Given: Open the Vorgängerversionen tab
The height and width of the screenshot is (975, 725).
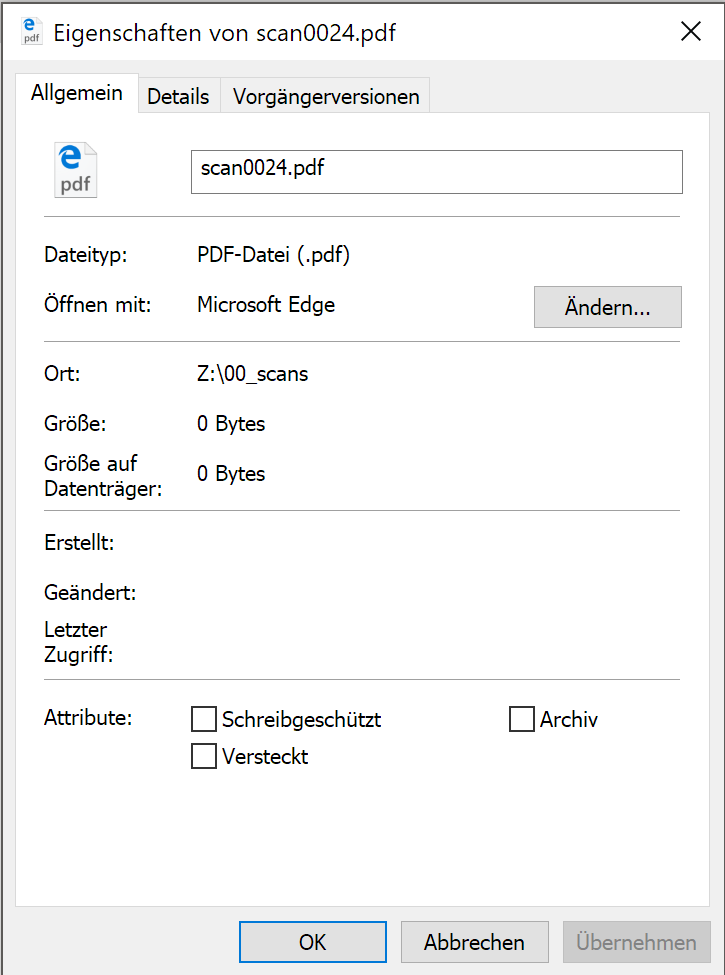Looking at the screenshot, I should coord(325,97).
